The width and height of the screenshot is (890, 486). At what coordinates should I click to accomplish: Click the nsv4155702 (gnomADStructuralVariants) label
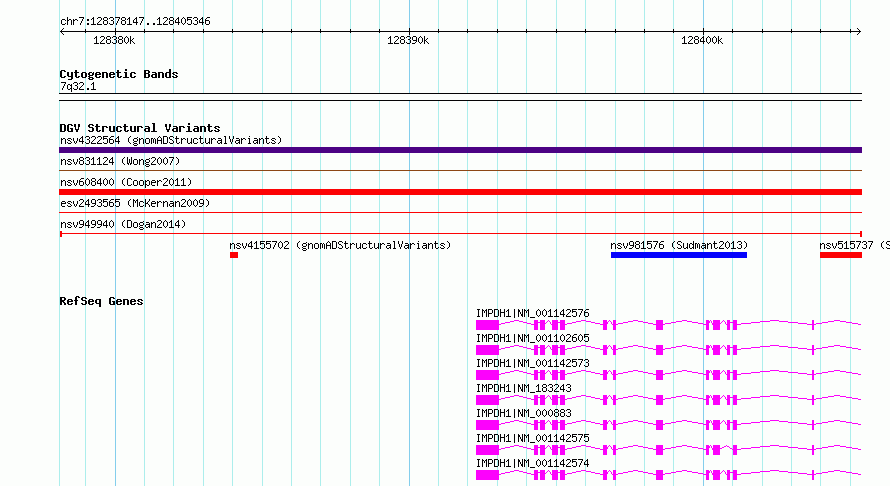click(340, 245)
